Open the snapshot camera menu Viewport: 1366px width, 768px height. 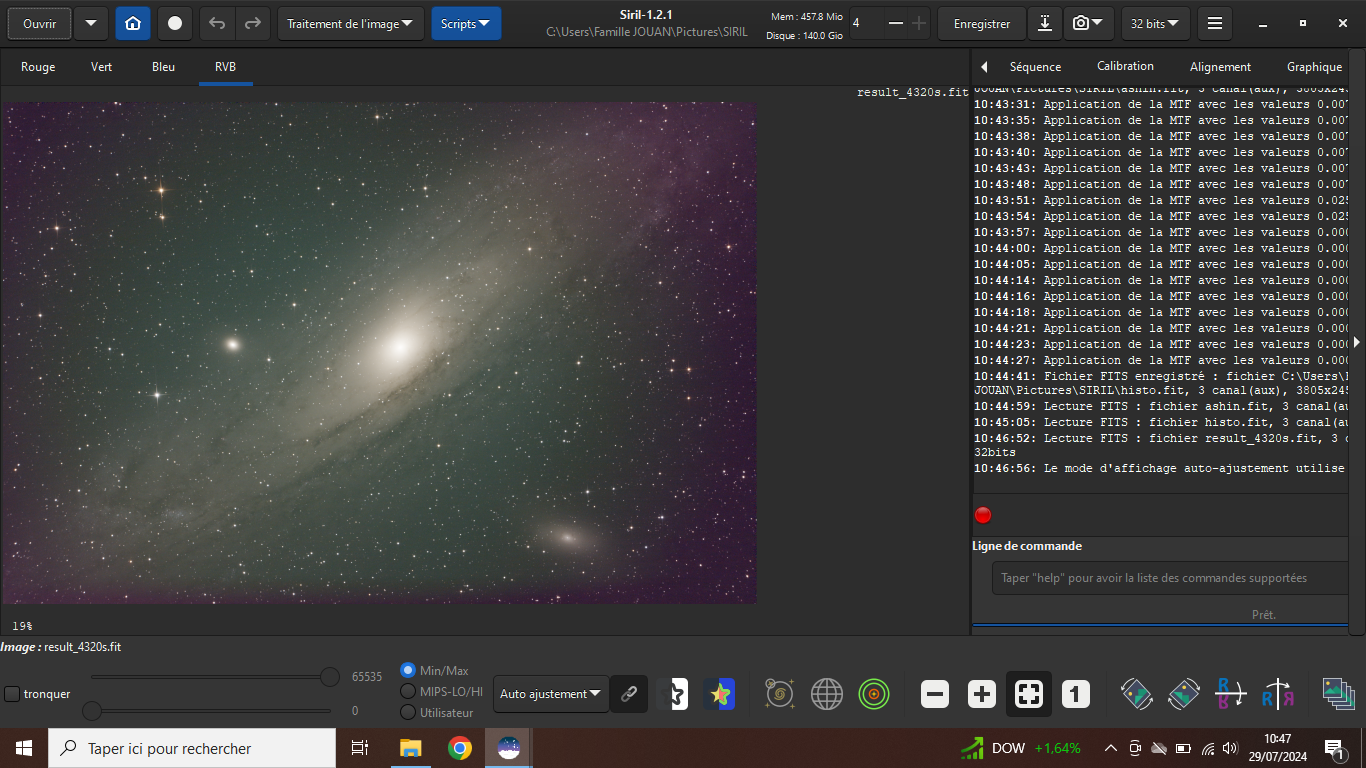click(x=1088, y=23)
